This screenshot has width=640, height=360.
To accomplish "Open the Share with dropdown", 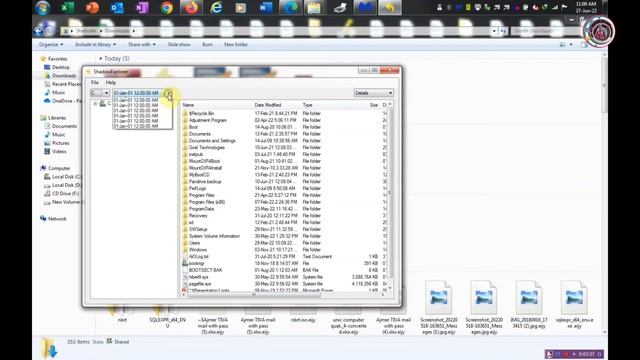I will pos(142,44).
